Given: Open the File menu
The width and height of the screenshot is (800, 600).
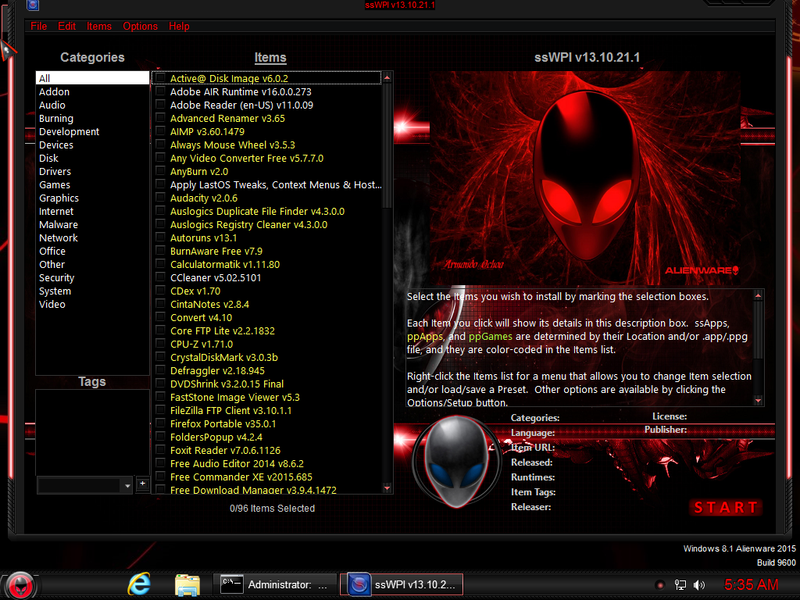Looking at the screenshot, I should pos(39,26).
